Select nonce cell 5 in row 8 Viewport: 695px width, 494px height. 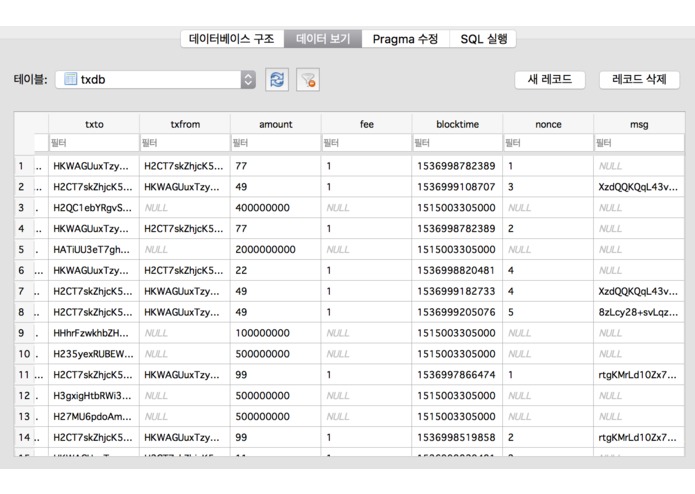coord(548,312)
